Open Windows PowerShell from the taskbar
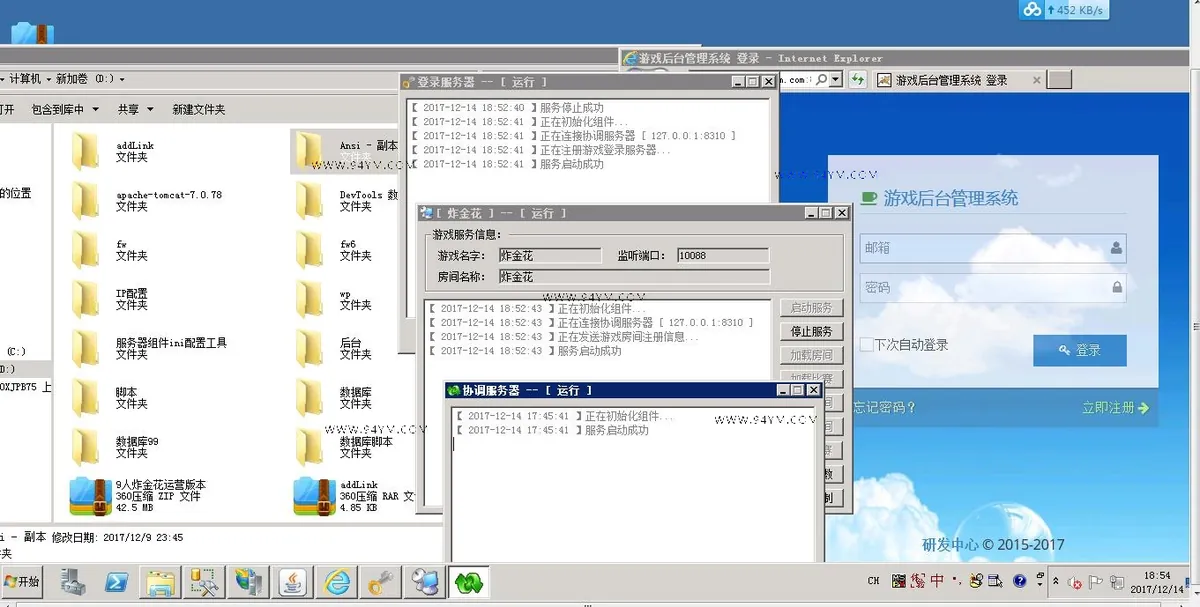Image resolution: width=1200 pixels, height=607 pixels. click(x=116, y=581)
